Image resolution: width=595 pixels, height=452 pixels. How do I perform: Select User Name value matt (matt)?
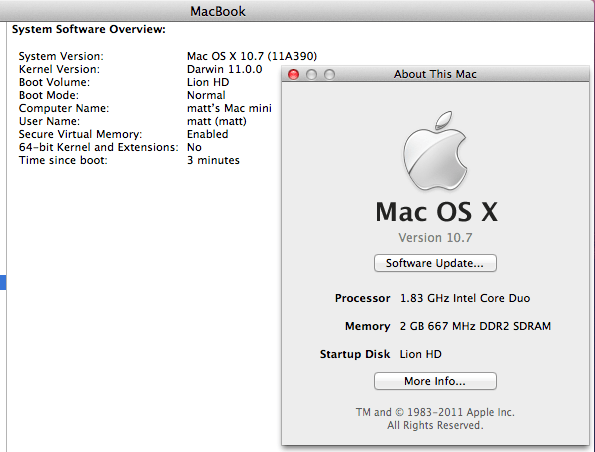click(x=217, y=121)
